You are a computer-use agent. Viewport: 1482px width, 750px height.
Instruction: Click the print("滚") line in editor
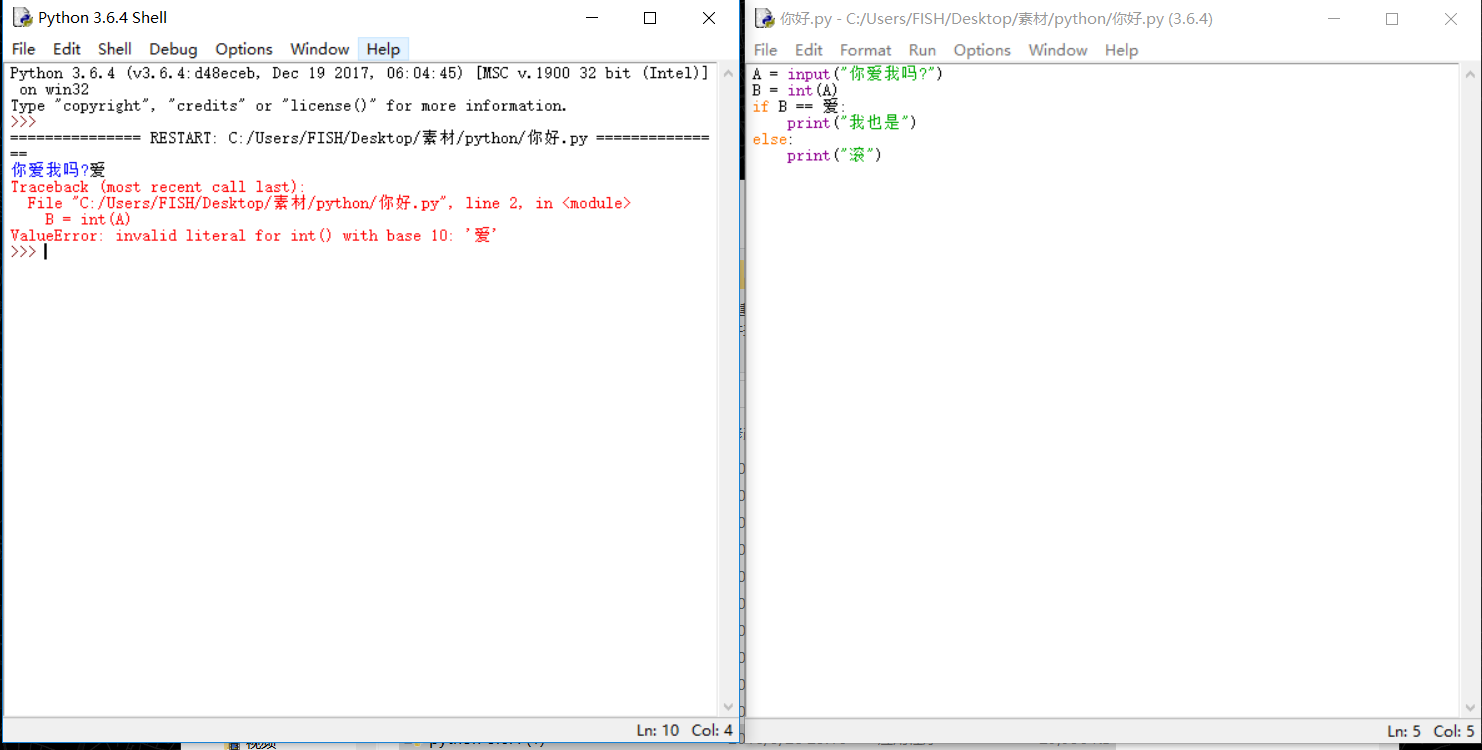tap(834, 156)
